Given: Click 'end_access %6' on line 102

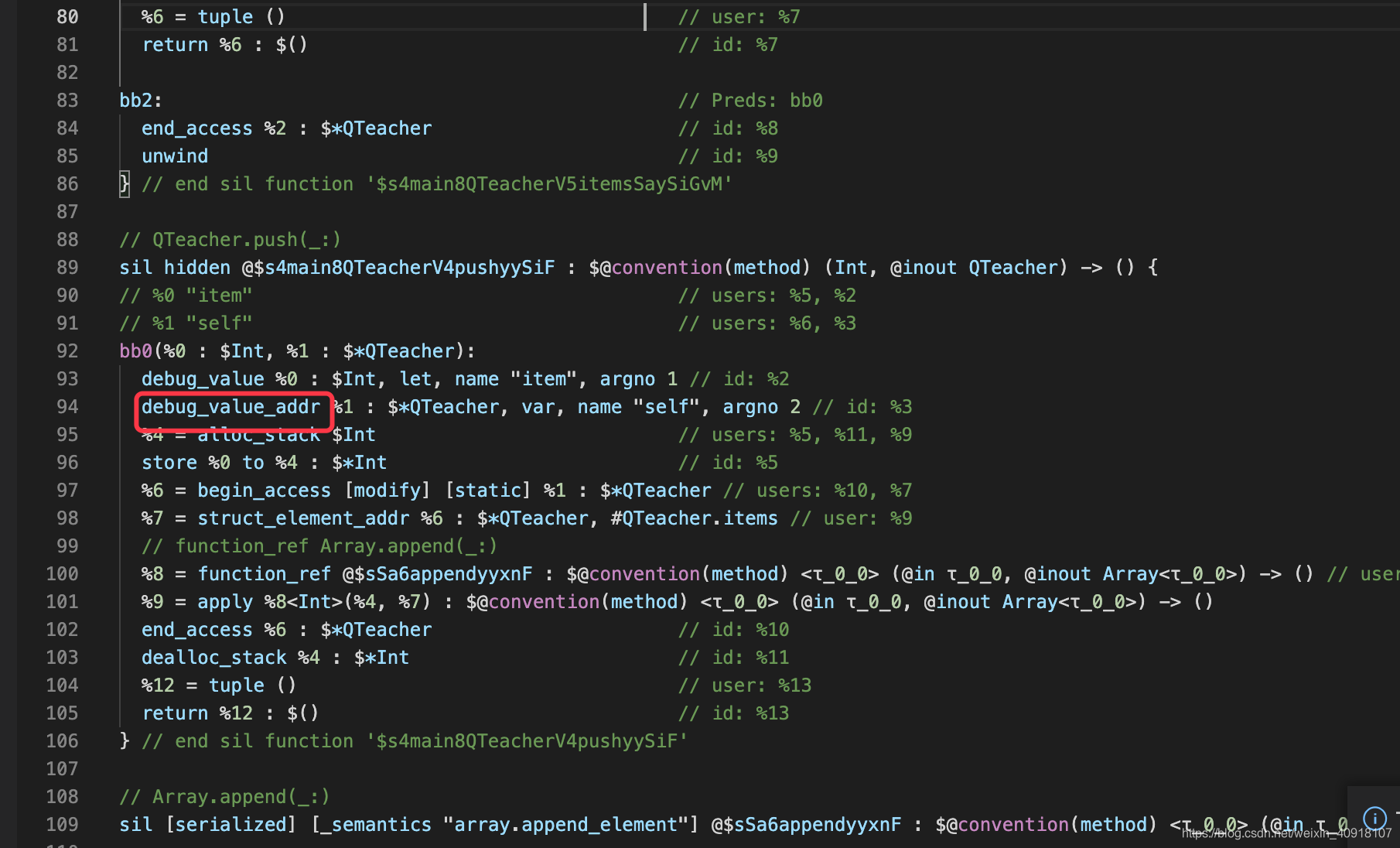Looking at the screenshot, I should [213, 630].
